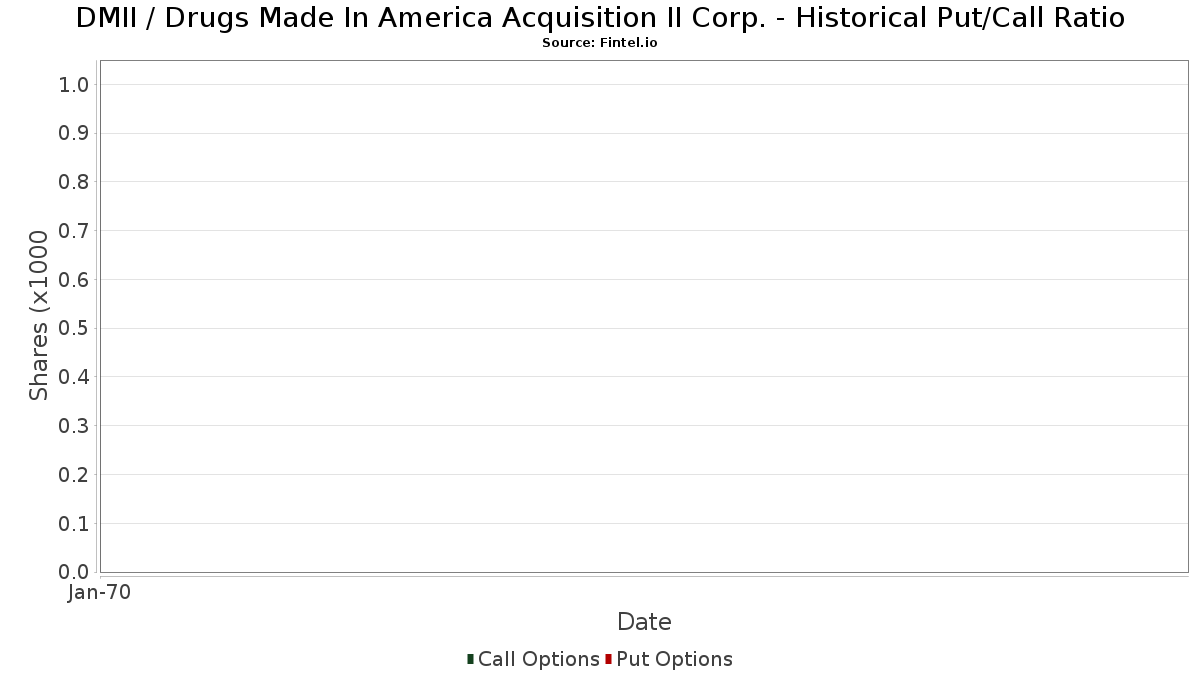This screenshot has width=1200, height=675.
Task: Click the Historical Put/Call Ratio chart title
Action: (x=600, y=18)
